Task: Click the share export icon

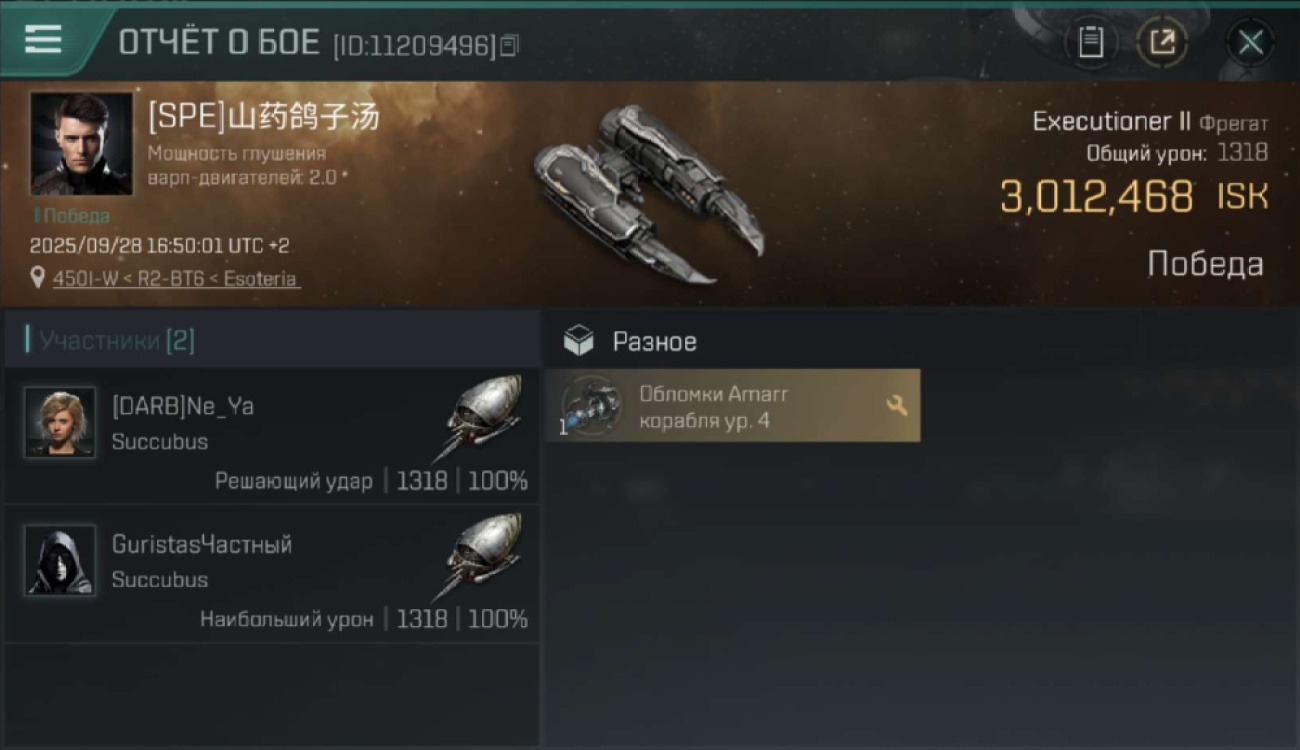Action: coord(1162,43)
